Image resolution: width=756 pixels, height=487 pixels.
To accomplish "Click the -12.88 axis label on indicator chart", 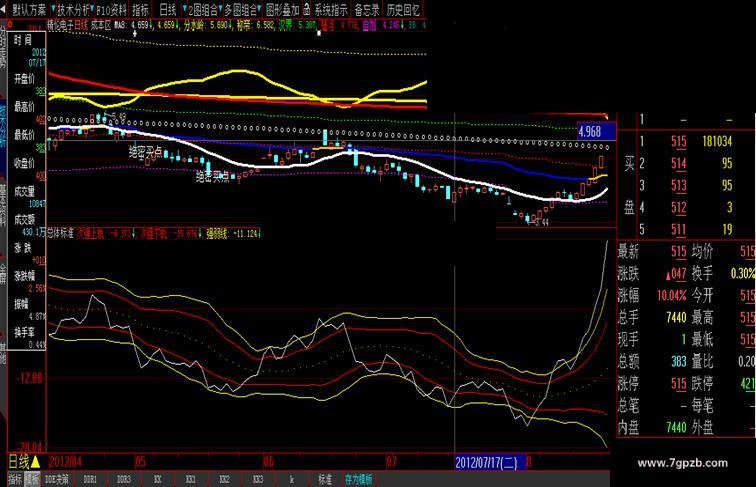I will [30, 378].
